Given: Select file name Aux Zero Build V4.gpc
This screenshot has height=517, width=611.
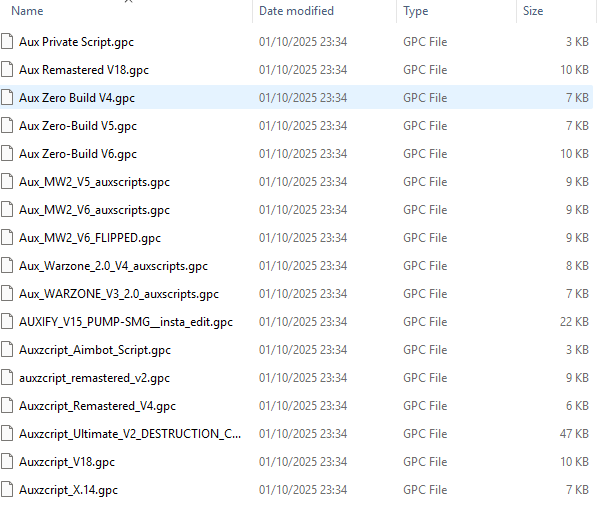Looking at the screenshot, I should [77, 98].
